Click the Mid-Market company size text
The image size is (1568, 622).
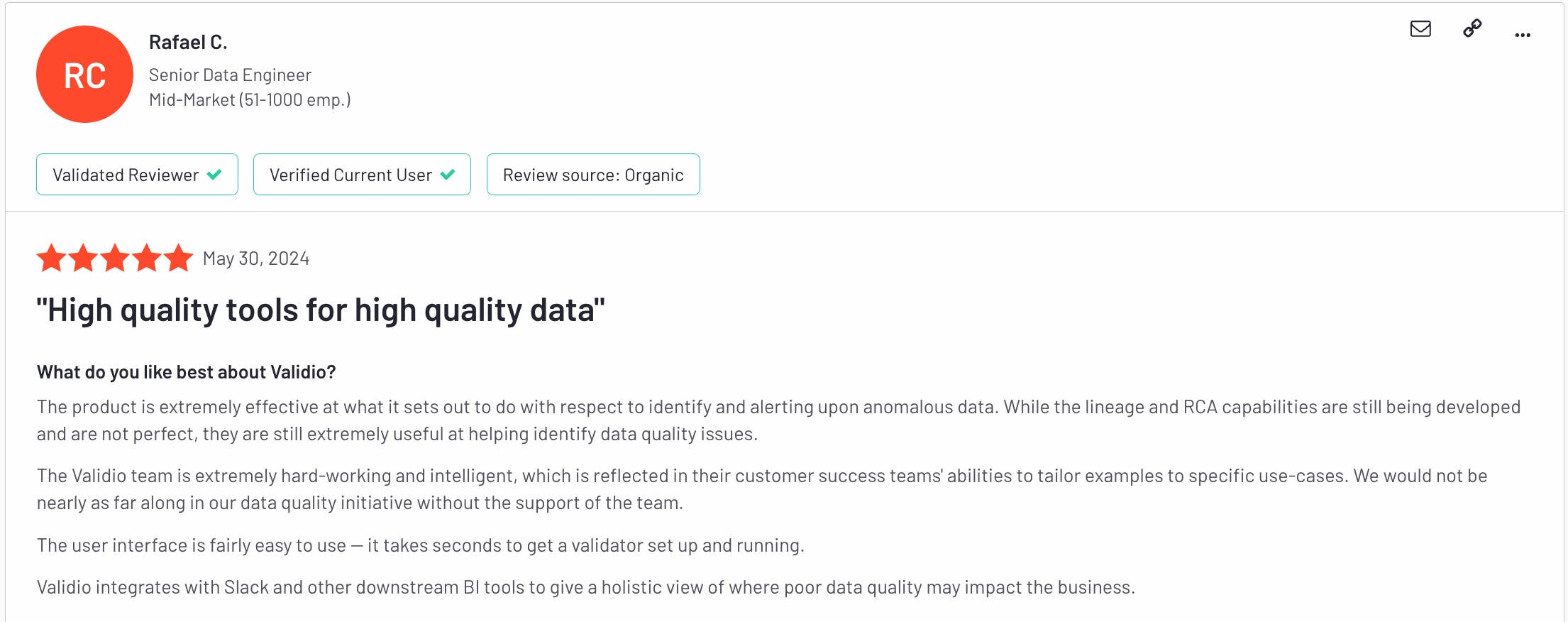(250, 100)
